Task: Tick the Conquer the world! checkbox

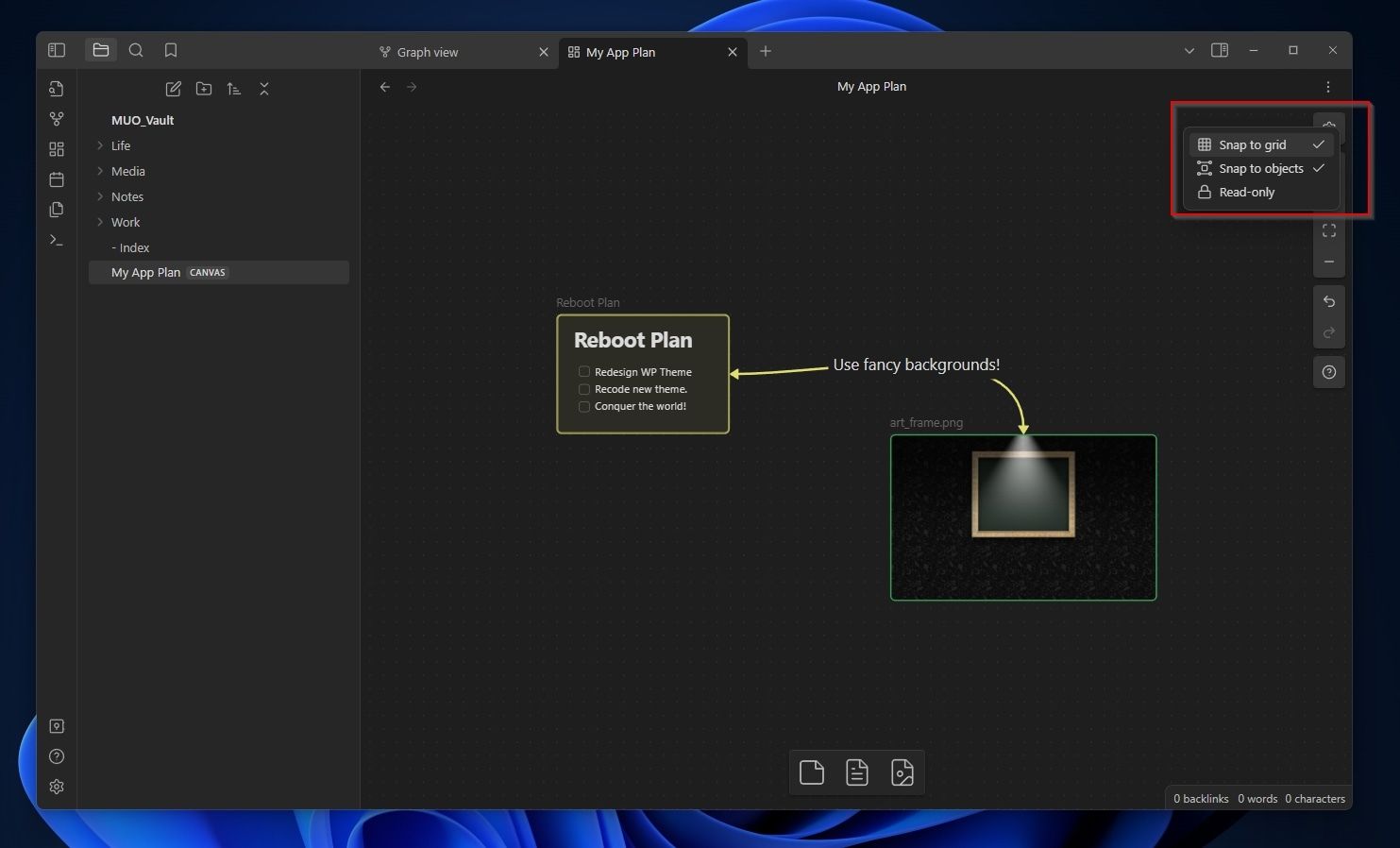Action: [584, 407]
